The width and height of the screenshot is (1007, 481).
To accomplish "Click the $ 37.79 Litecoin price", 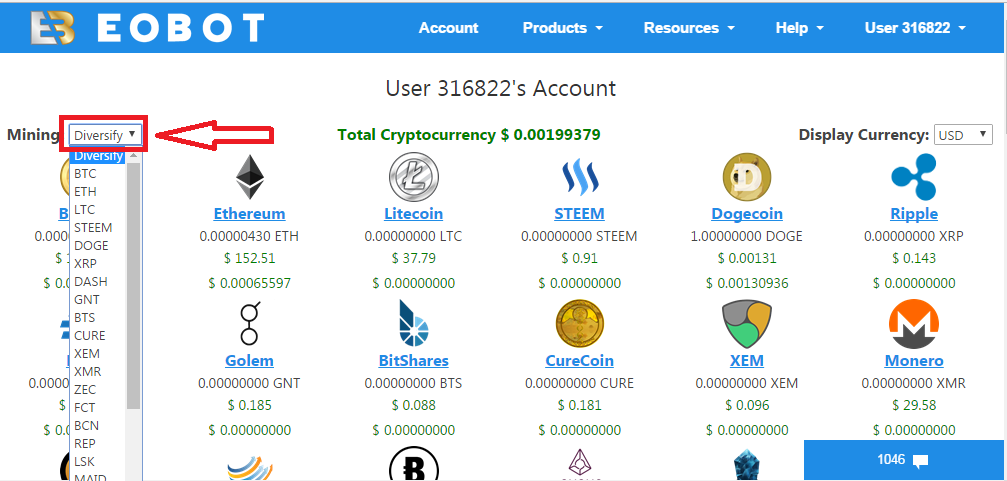I will point(414,258).
